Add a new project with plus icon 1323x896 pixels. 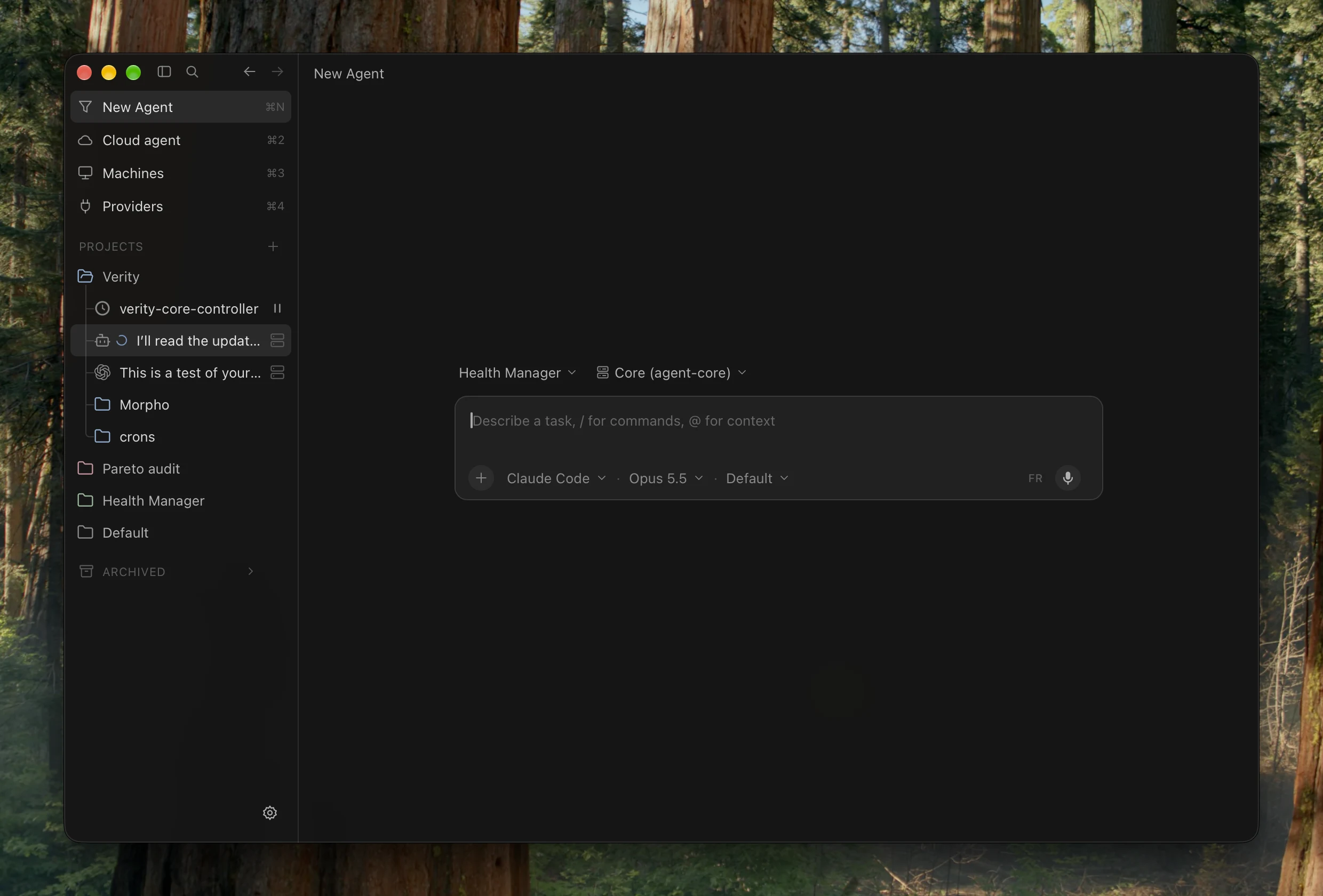273,246
